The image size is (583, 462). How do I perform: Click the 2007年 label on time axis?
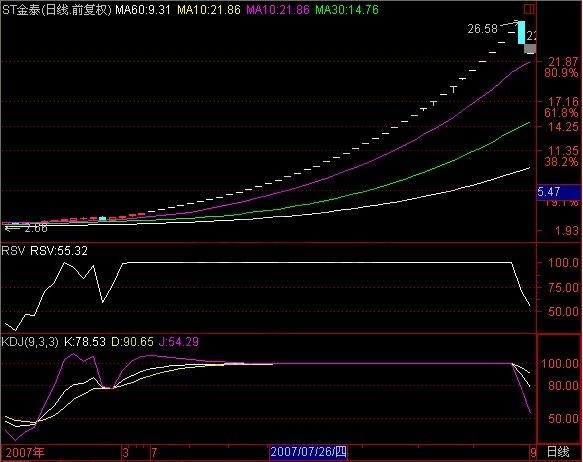coord(25,453)
